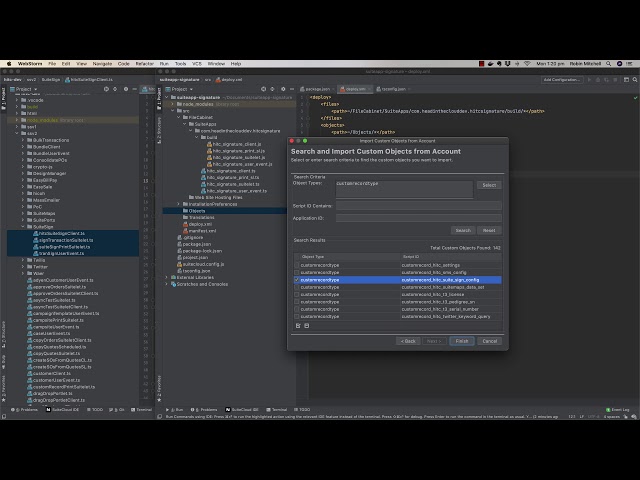This screenshot has width=640, height=480.
Task: Check the customrecord_hitc_settings row checkbox
Action: tap(297, 265)
